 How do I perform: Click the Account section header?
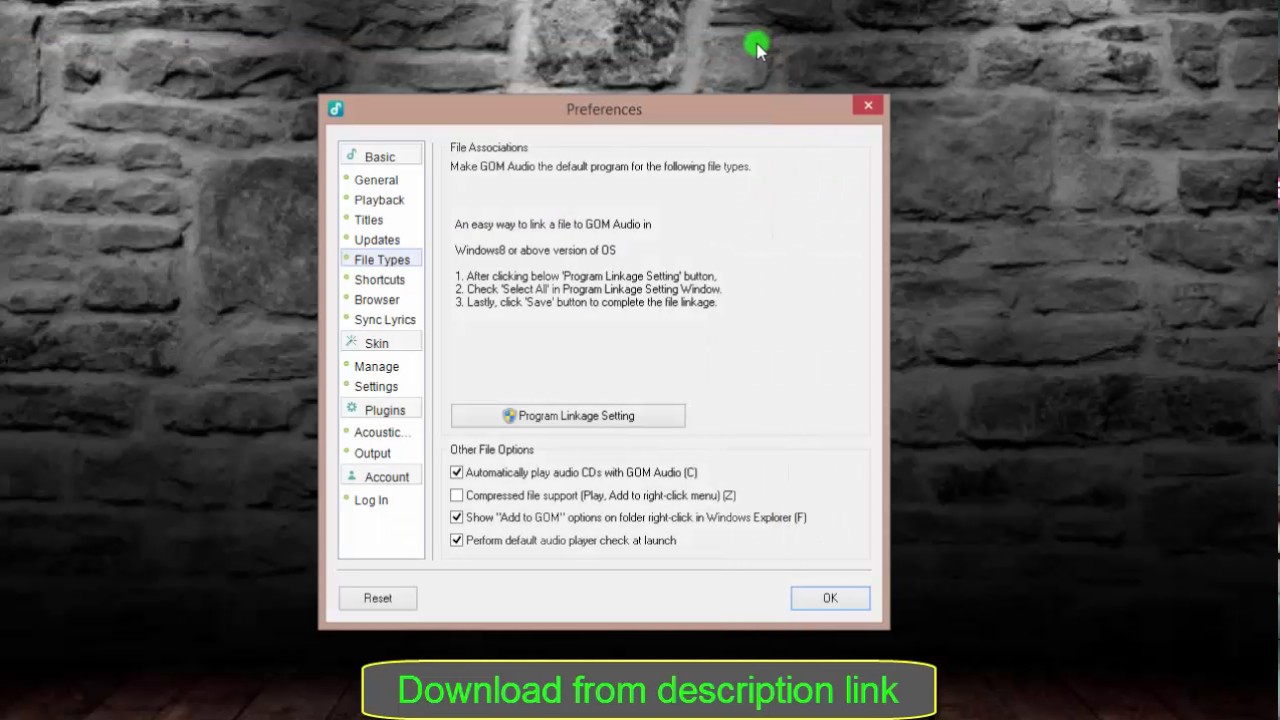click(381, 477)
